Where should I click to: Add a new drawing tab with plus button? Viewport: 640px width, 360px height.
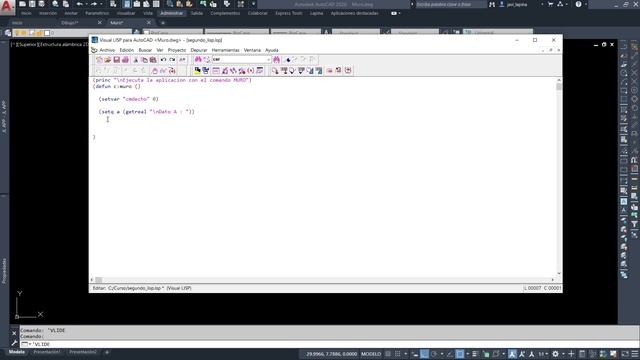(x=163, y=23)
